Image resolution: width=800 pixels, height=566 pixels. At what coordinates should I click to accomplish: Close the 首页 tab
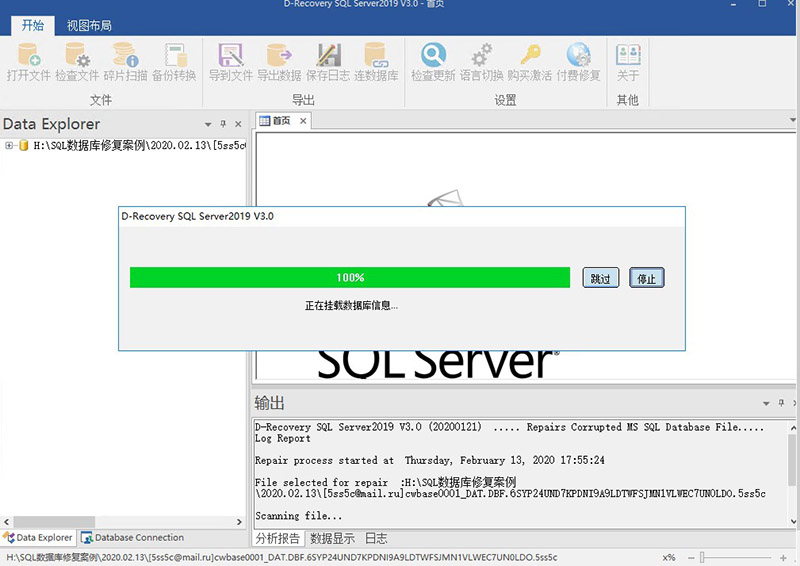tap(303, 121)
